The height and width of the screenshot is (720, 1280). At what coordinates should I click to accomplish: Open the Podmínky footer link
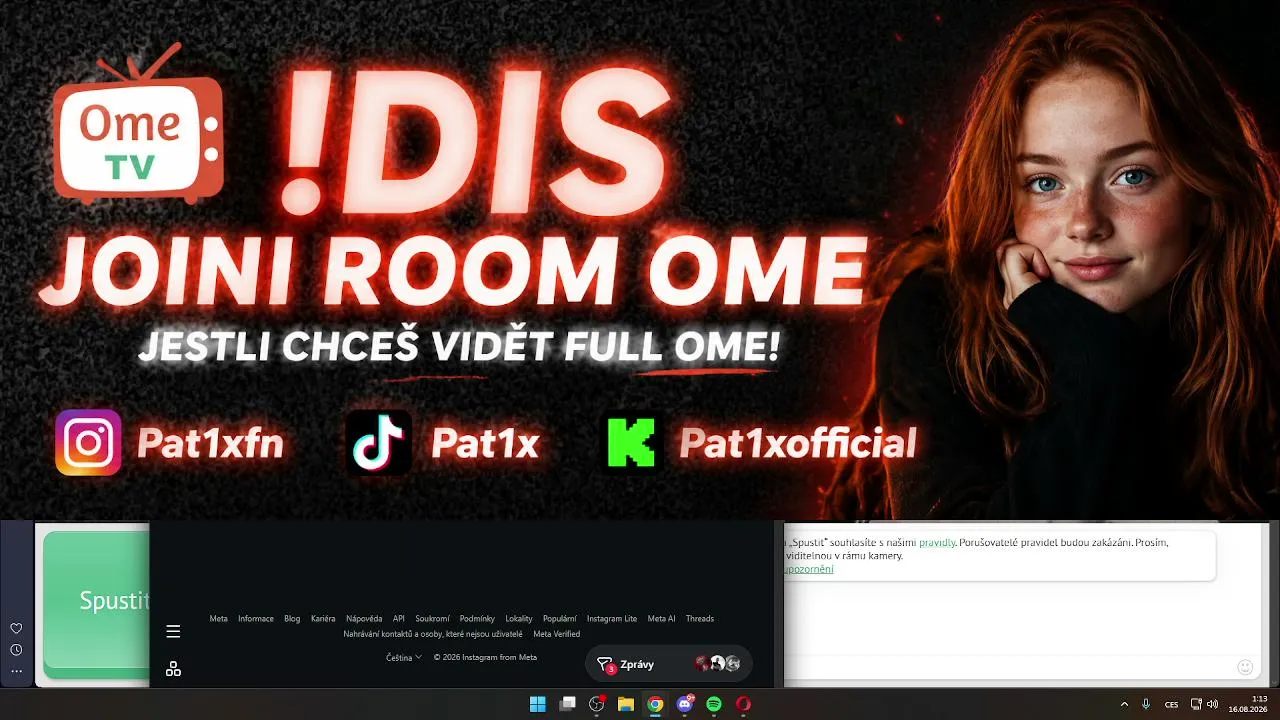pyautogui.click(x=477, y=619)
